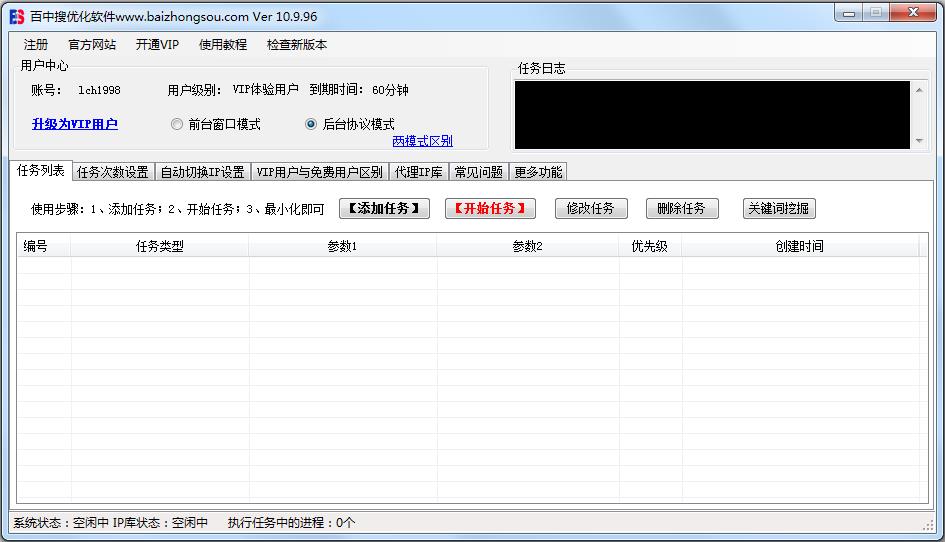Open the 开通VIP menu item
945x542 pixels.
point(157,45)
